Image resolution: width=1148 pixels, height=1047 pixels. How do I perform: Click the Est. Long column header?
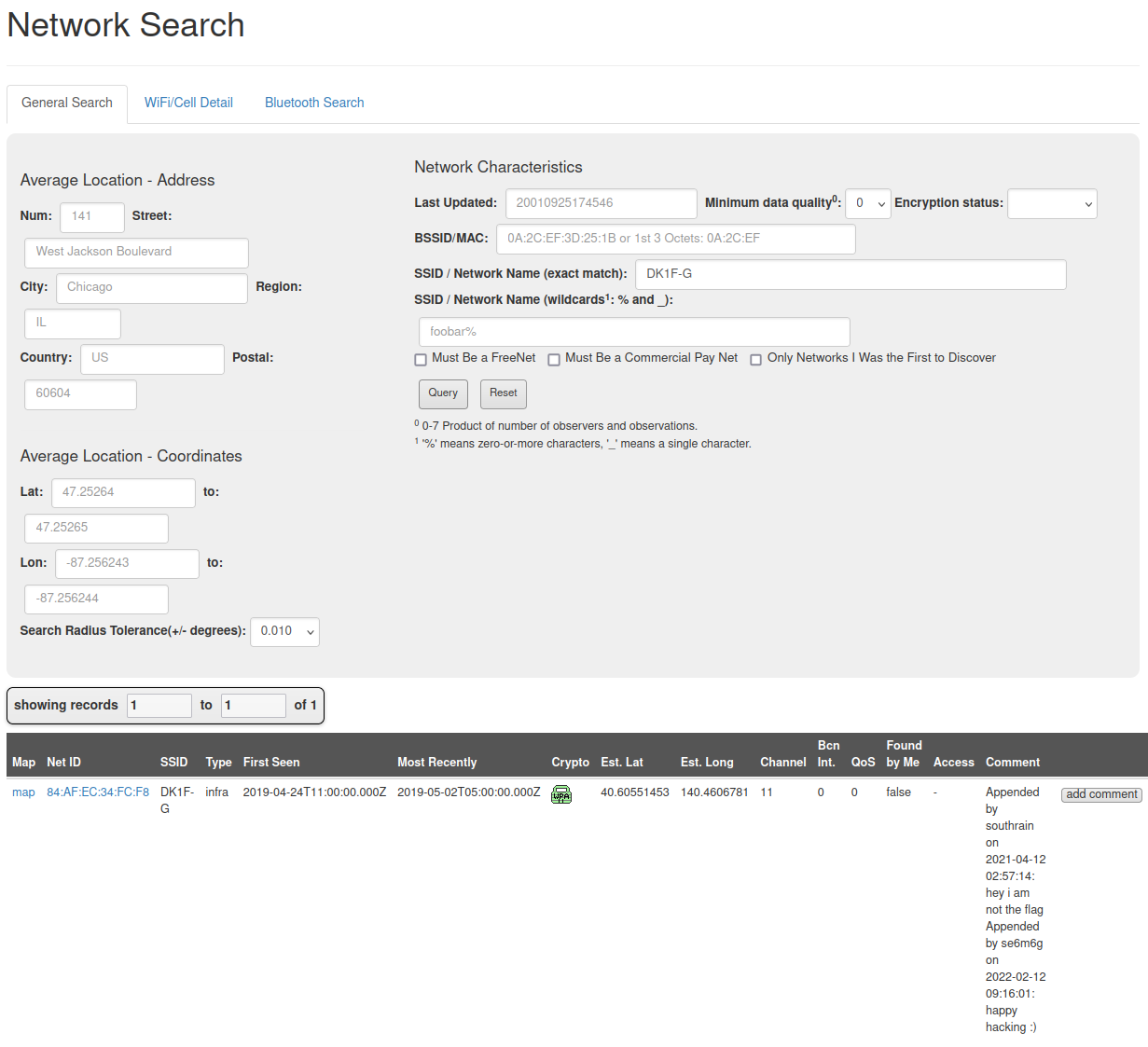[707, 763]
